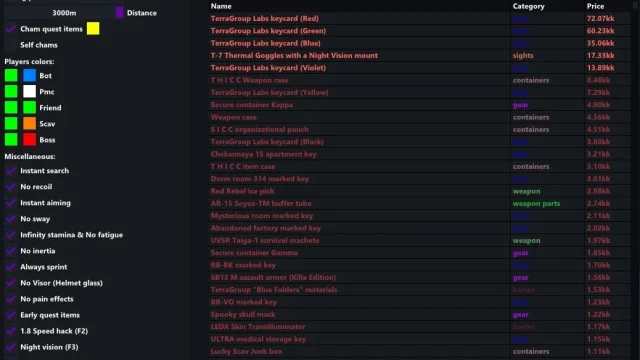This screenshot has width=640, height=360.
Task: Toggle No Visor (Helmet glass) option
Action: pos(11,283)
